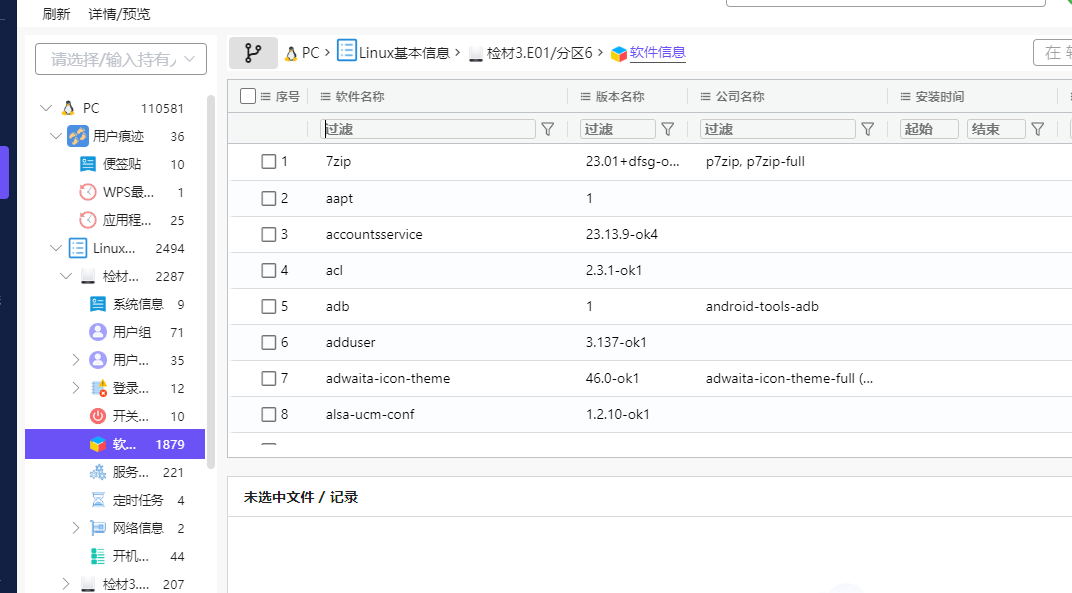Select the 便签贴 sticky notes icon

click(x=88, y=164)
